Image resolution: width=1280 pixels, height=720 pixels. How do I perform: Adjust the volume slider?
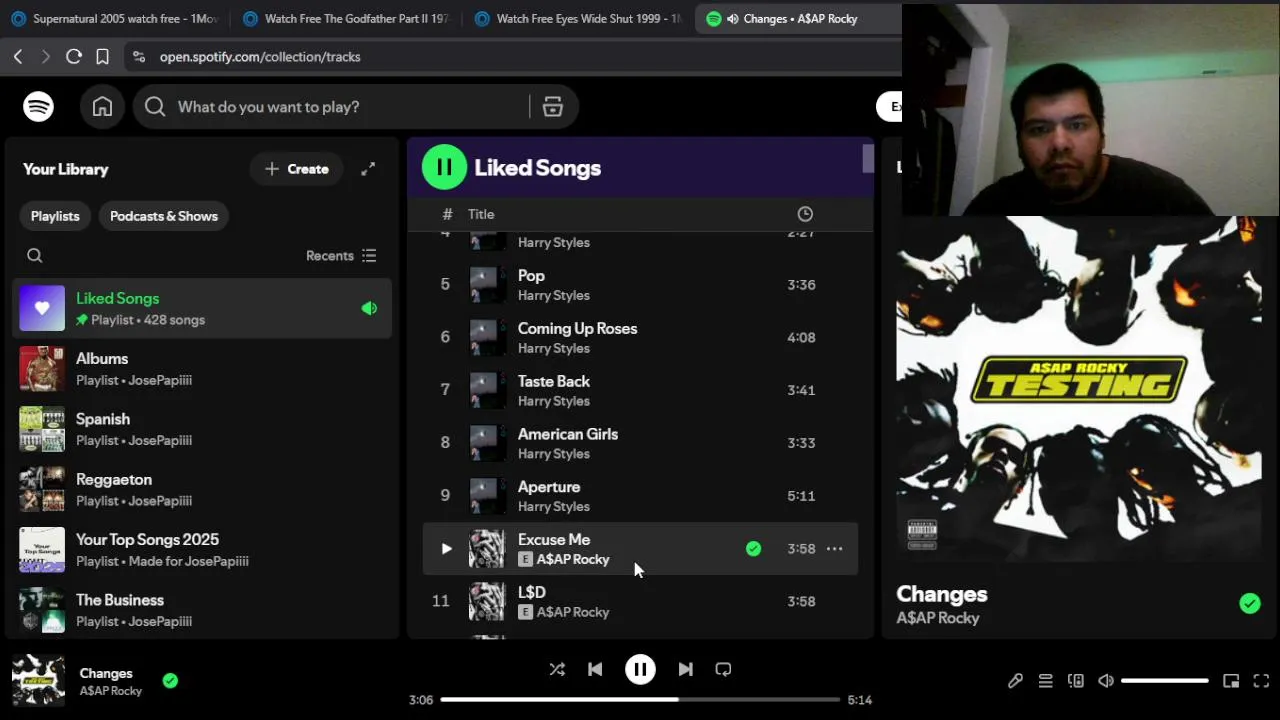(x=1164, y=681)
